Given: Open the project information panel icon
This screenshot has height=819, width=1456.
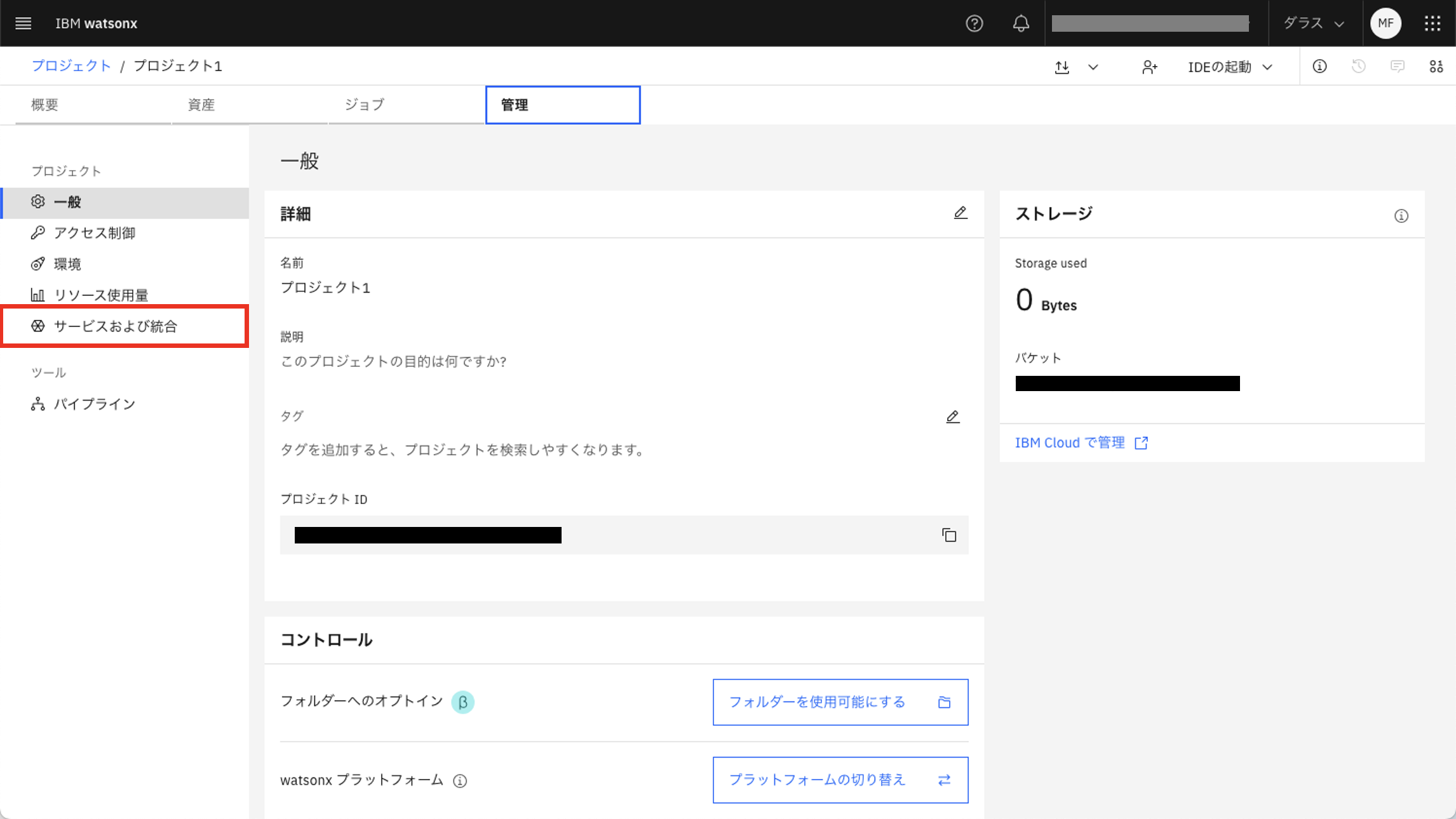Looking at the screenshot, I should [1319, 67].
